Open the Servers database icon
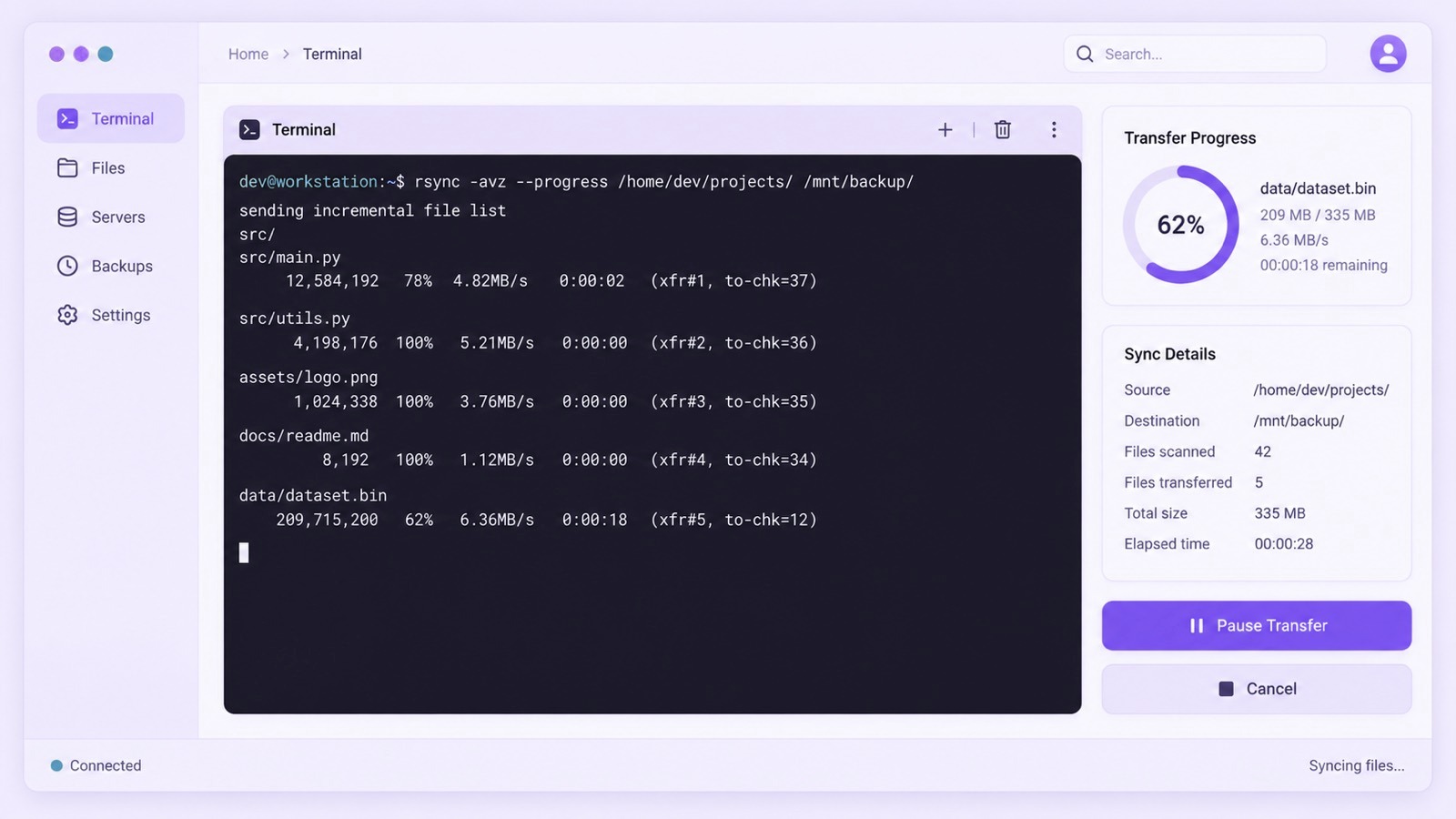Viewport: 1456px width, 819px height. tap(67, 217)
